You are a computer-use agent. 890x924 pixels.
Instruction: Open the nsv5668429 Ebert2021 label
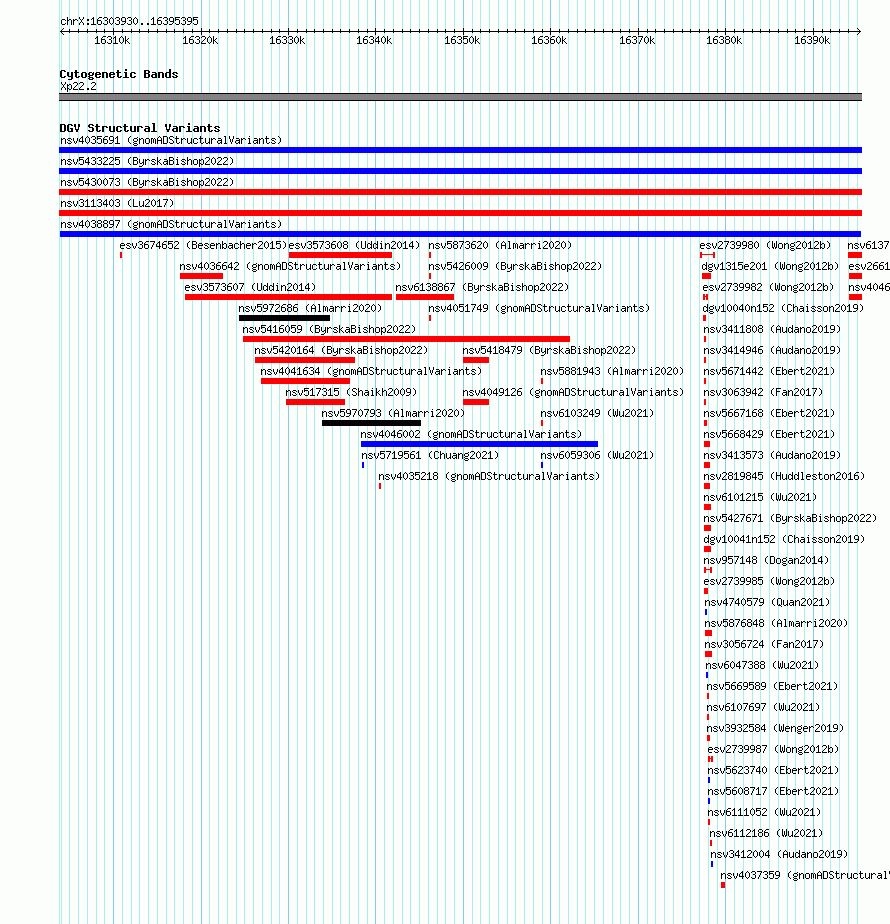click(769, 434)
